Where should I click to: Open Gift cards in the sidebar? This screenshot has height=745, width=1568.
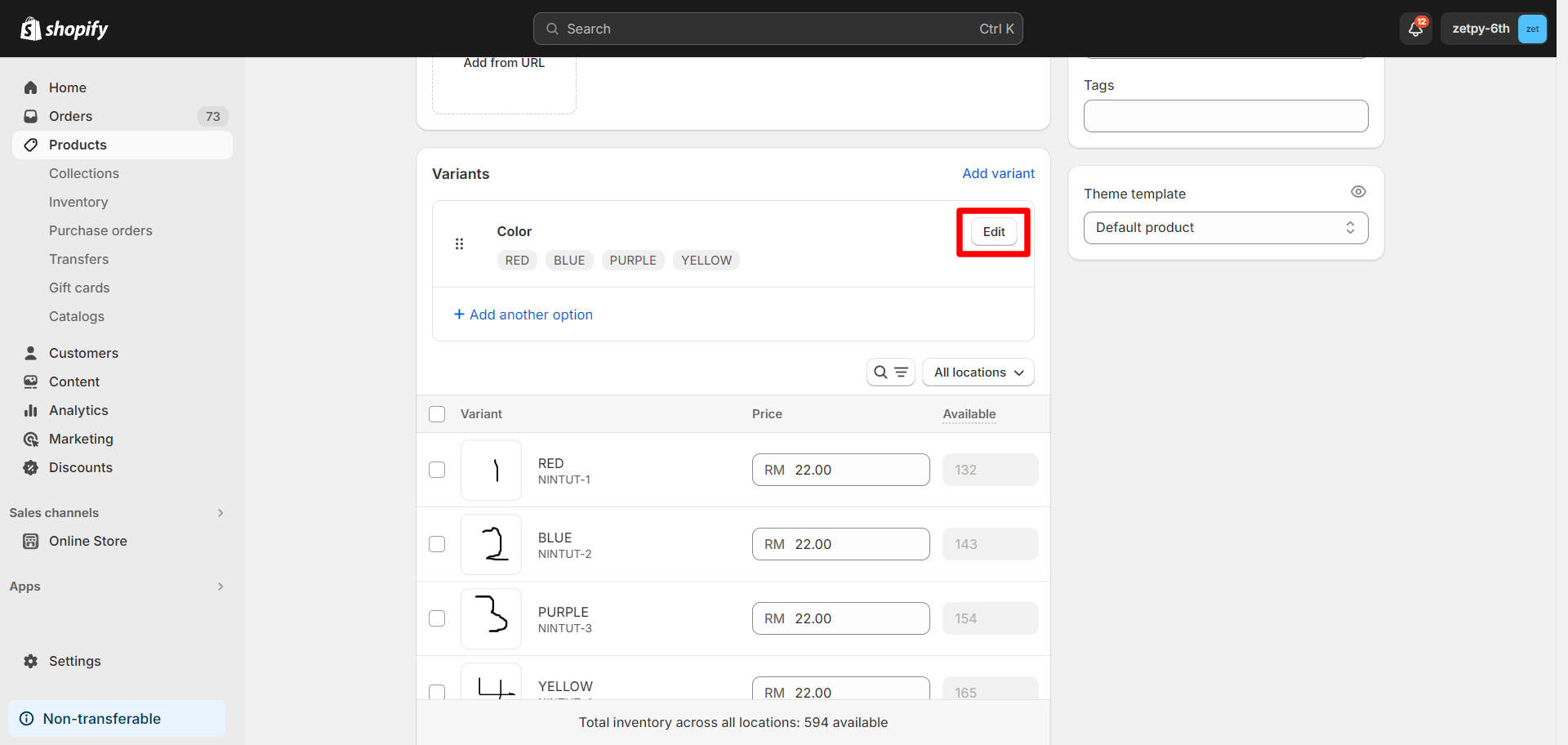point(79,288)
